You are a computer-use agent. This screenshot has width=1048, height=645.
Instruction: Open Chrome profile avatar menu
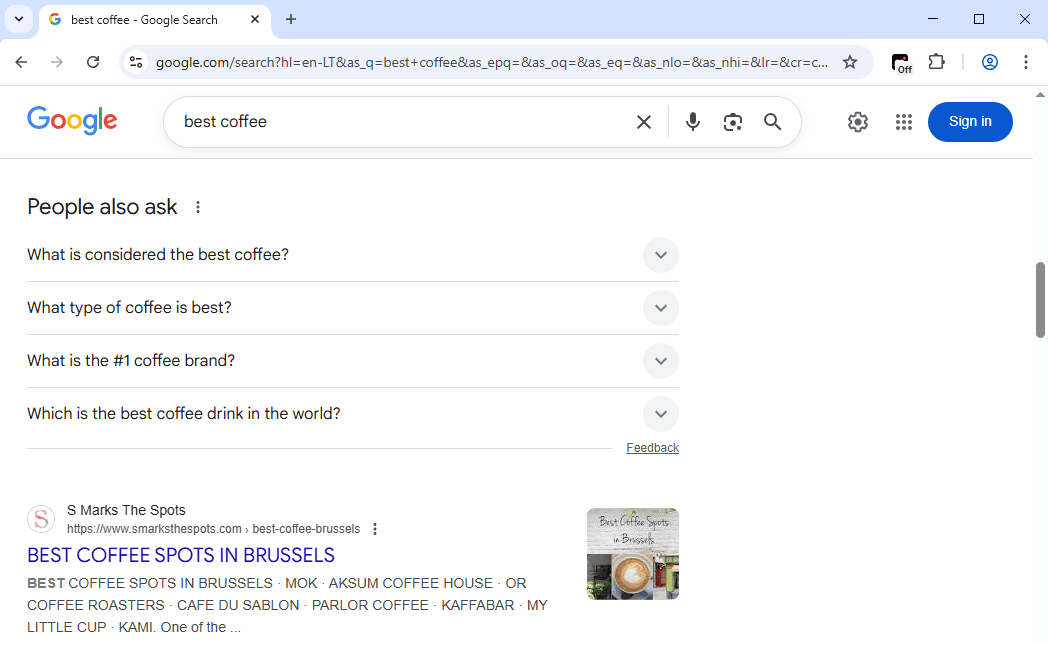[x=990, y=62]
